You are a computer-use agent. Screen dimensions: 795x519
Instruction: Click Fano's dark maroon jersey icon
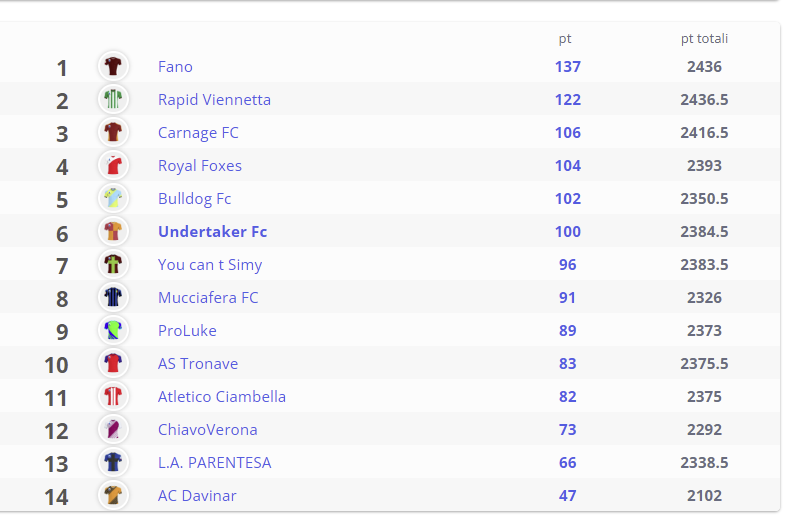click(x=113, y=66)
